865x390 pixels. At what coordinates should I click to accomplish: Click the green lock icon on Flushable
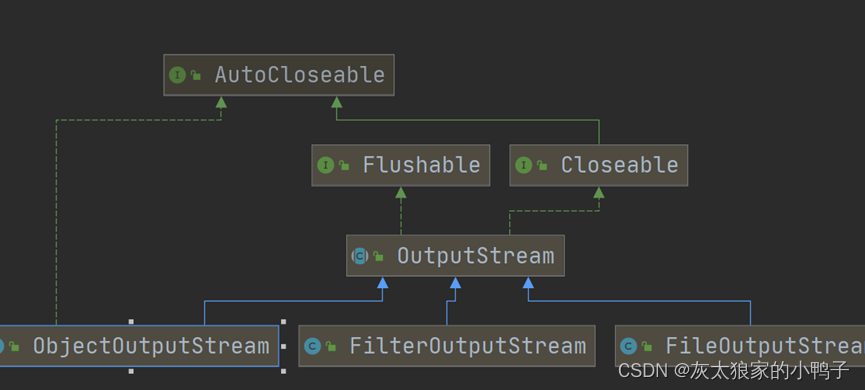[344, 165]
